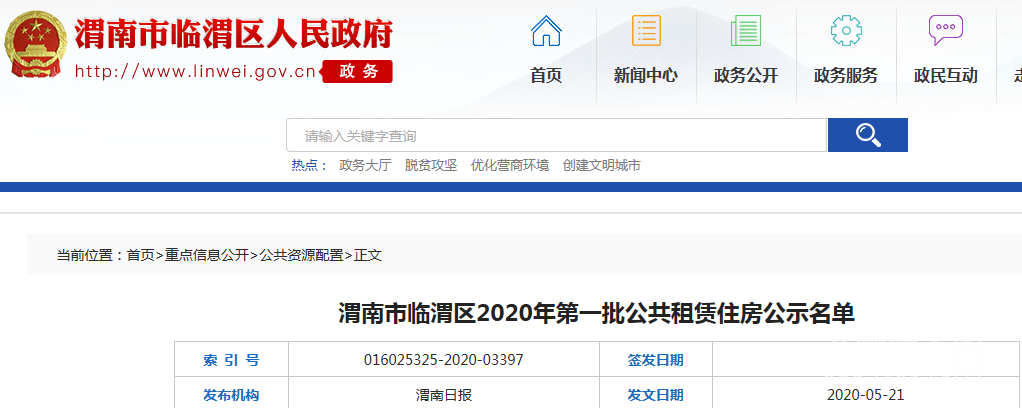Focus the keyword search input field
Viewport: 1022px width, 408px height.
pos(556,135)
